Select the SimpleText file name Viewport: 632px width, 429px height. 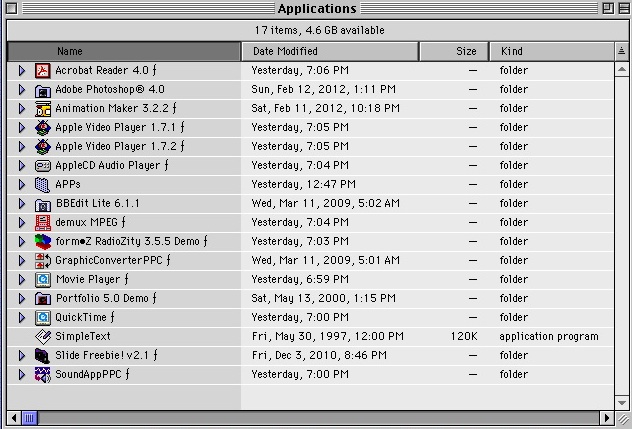[x=83, y=336]
